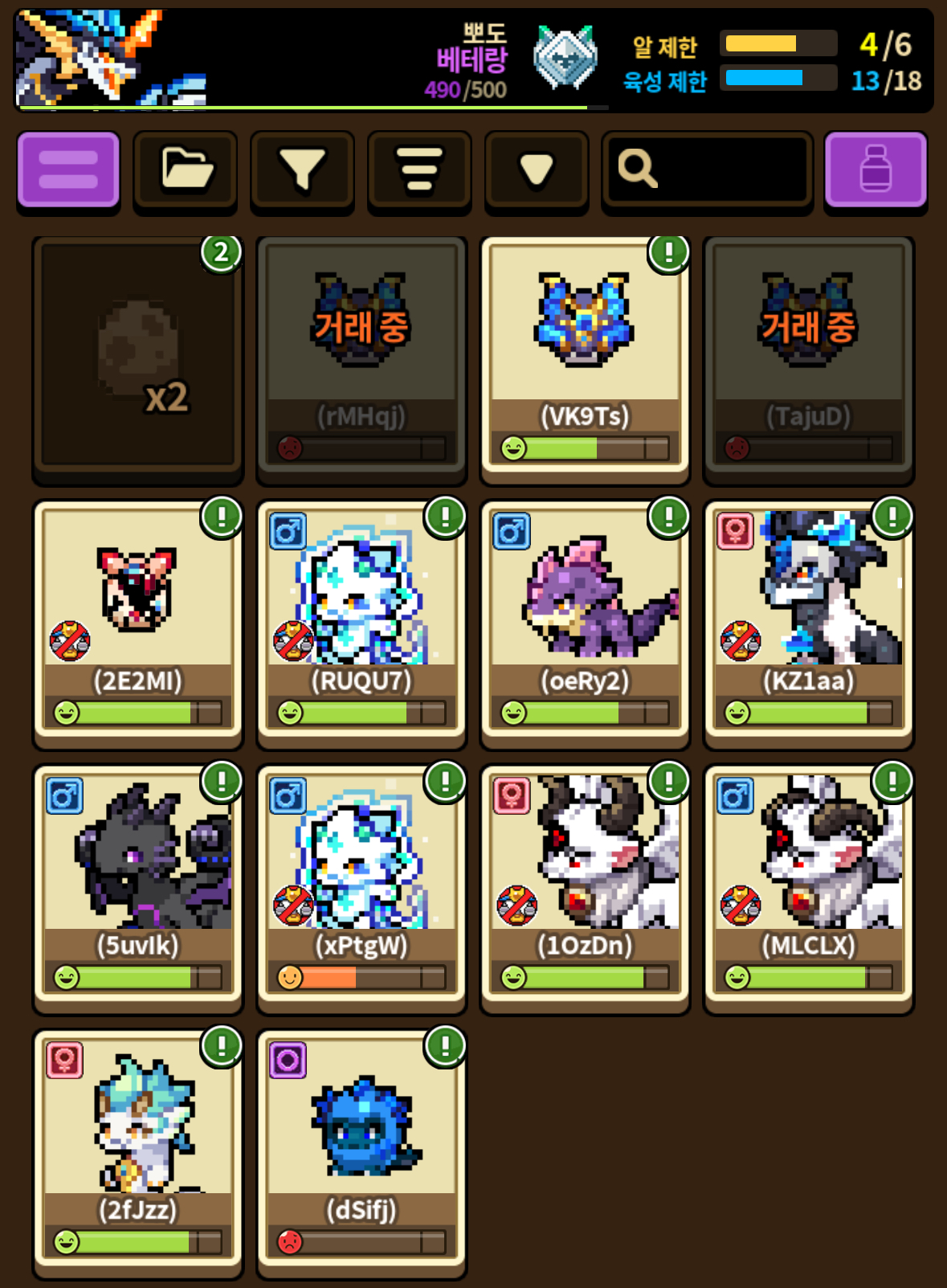Open the purple hamburger menu button

(x=68, y=170)
